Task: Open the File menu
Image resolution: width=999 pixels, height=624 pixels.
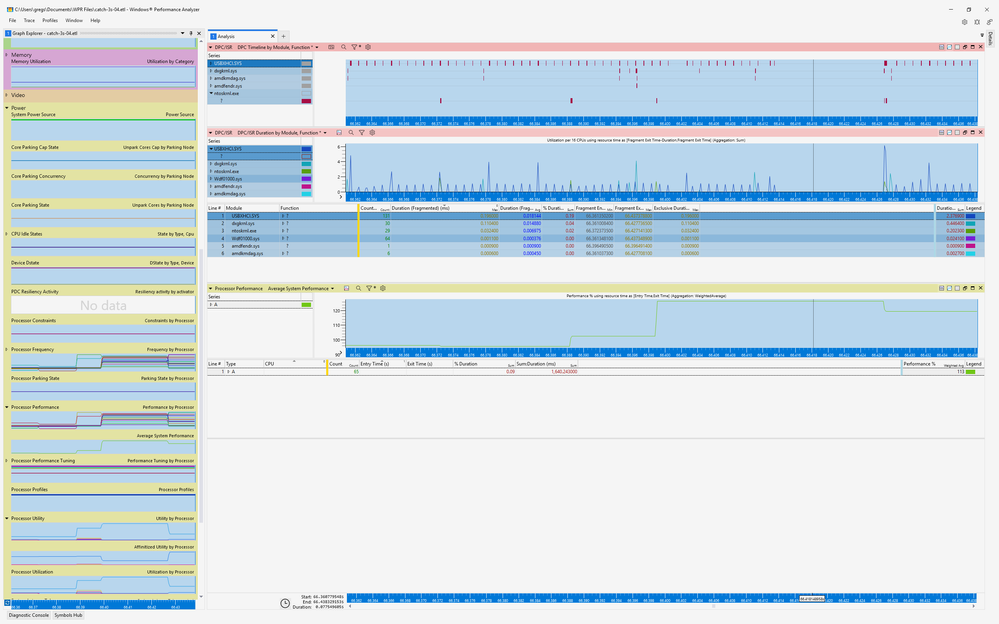Action: click(12, 20)
